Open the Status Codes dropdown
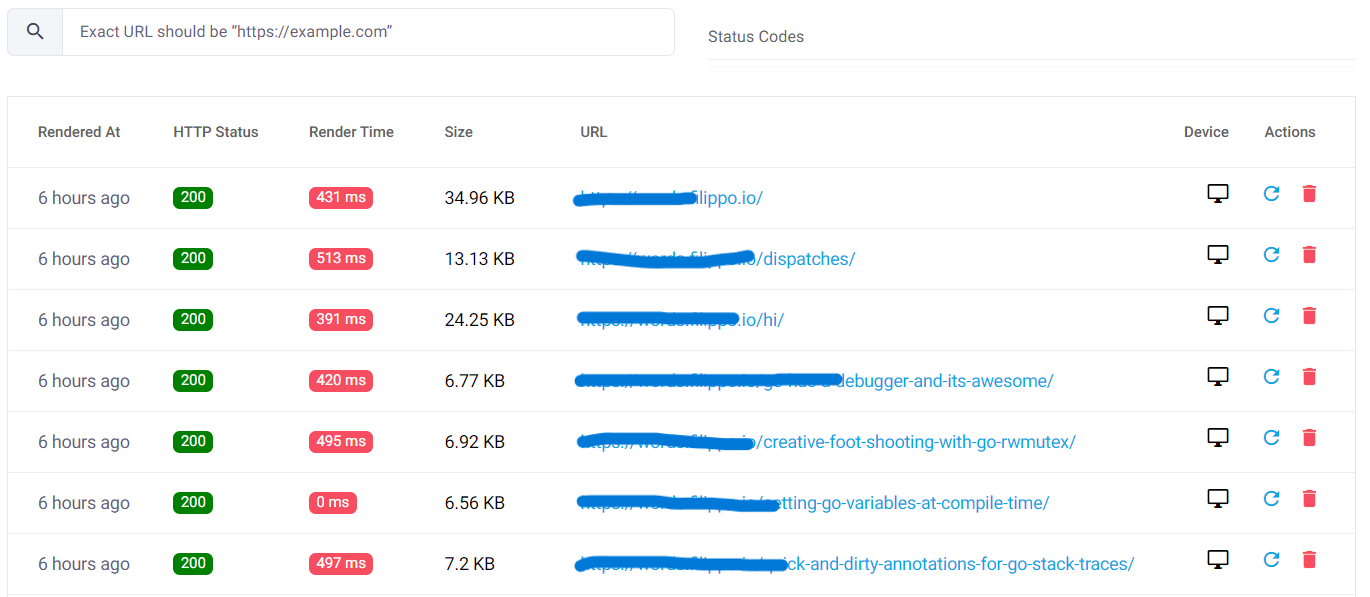This screenshot has height=597, width=1370. coord(1030,37)
